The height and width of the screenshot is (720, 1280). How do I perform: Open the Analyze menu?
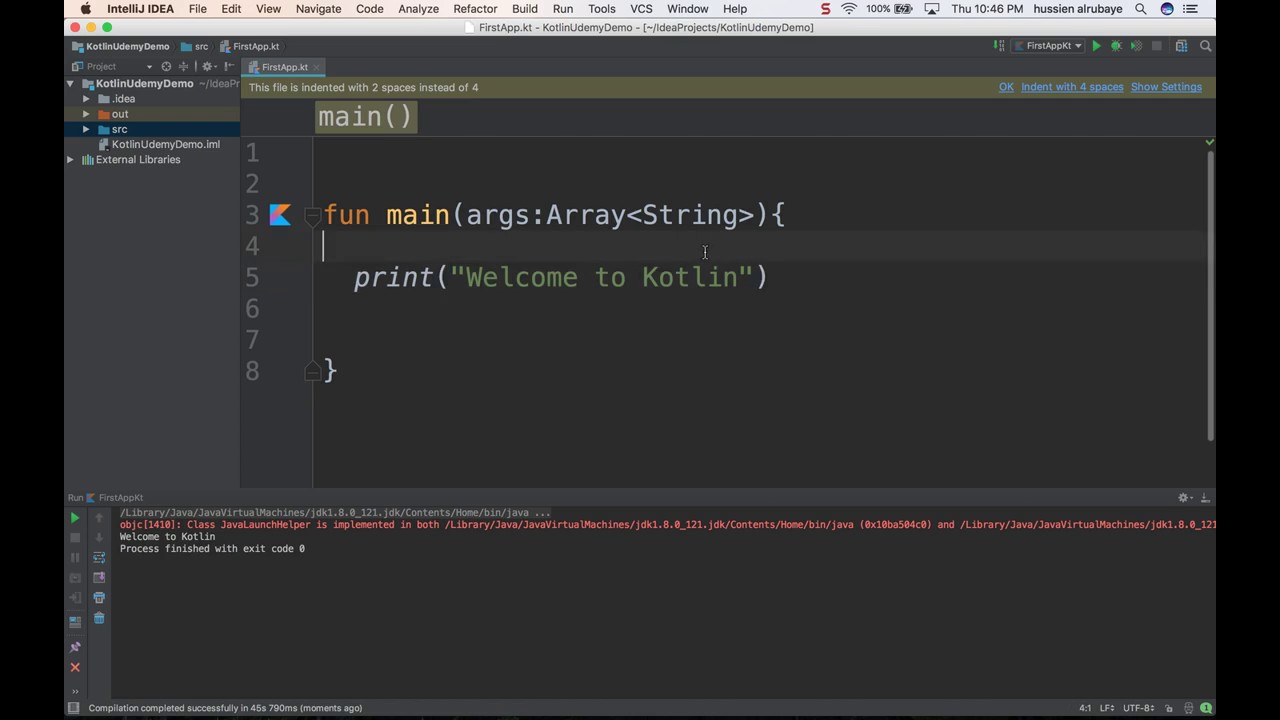(x=418, y=9)
